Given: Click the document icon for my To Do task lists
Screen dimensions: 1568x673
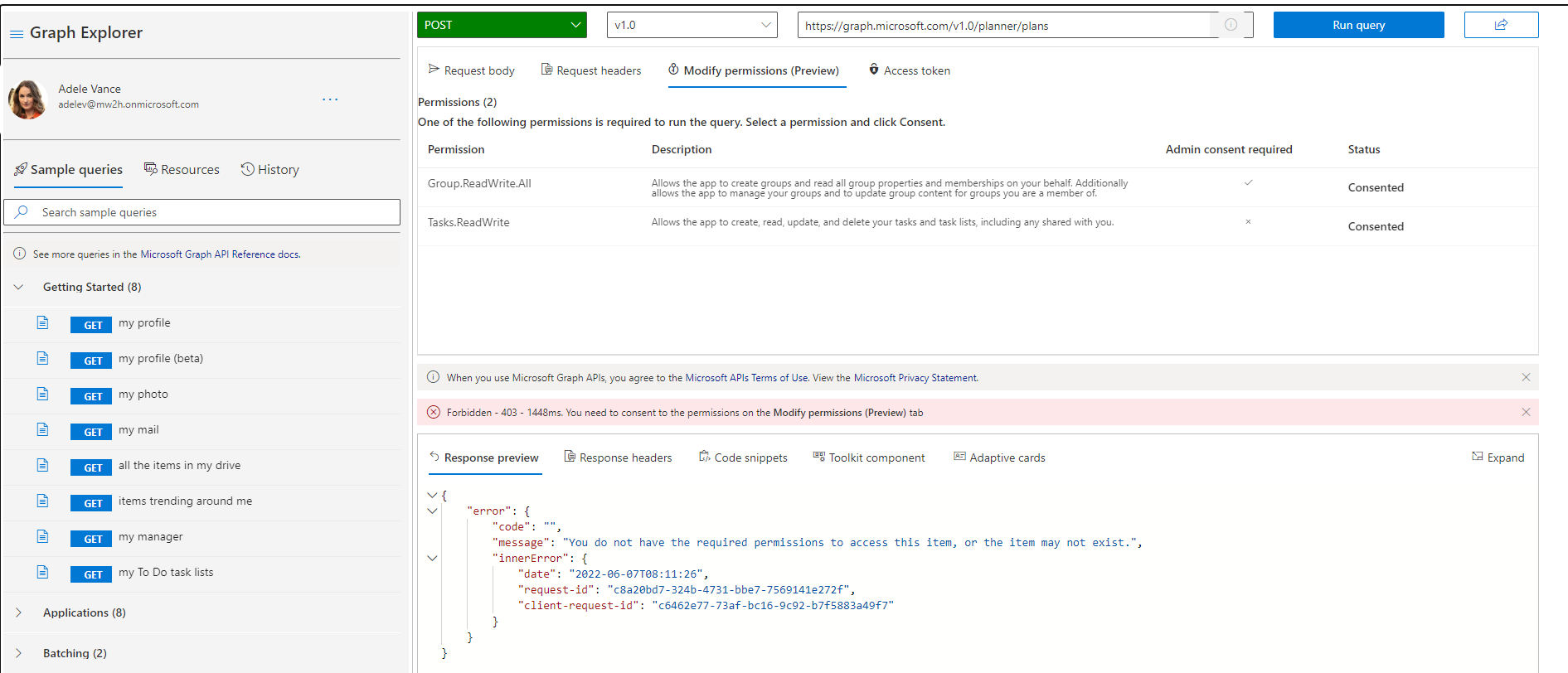Looking at the screenshot, I should point(42,572).
